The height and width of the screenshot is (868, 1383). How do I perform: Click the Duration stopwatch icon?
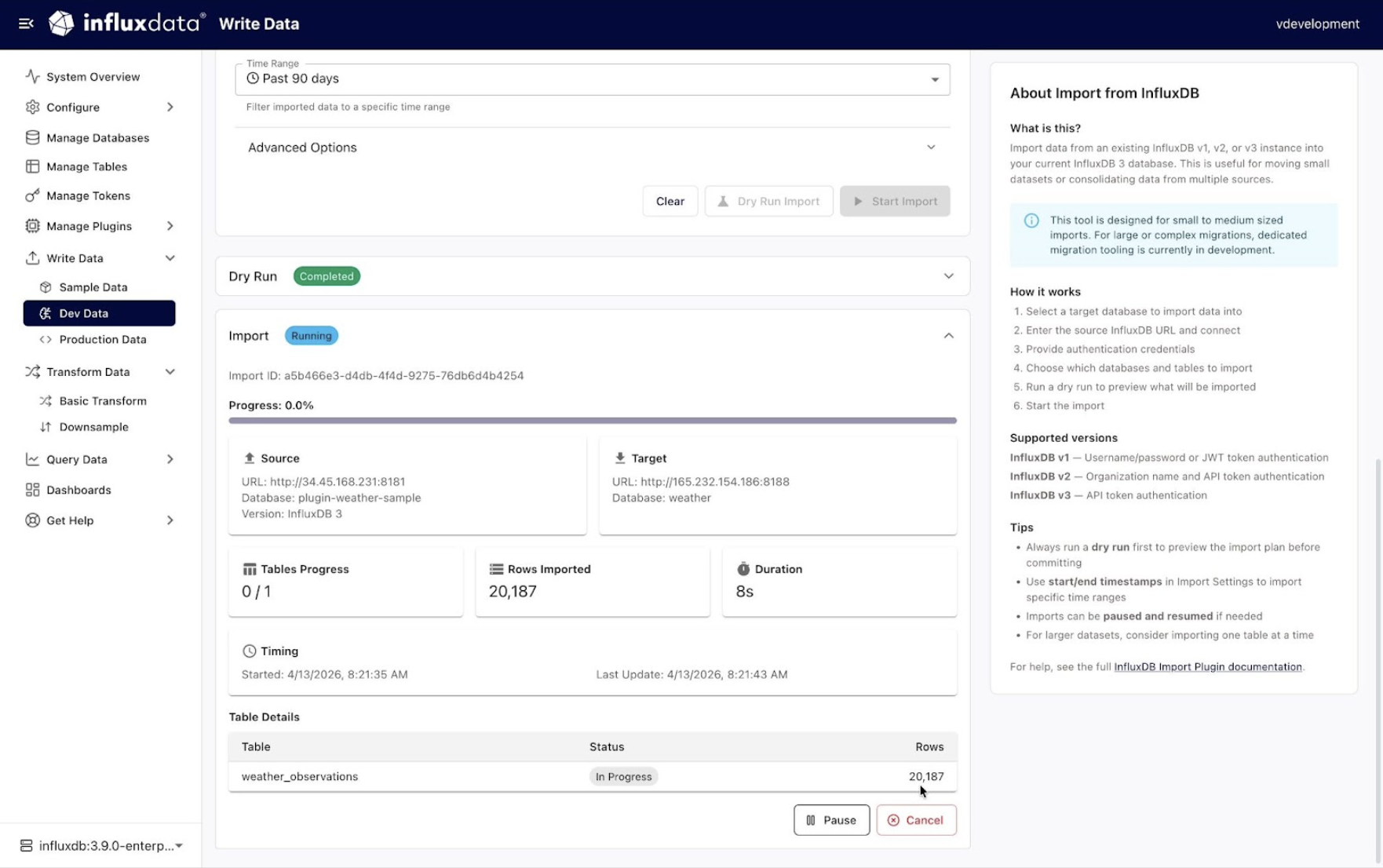pyautogui.click(x=743, y=569)
